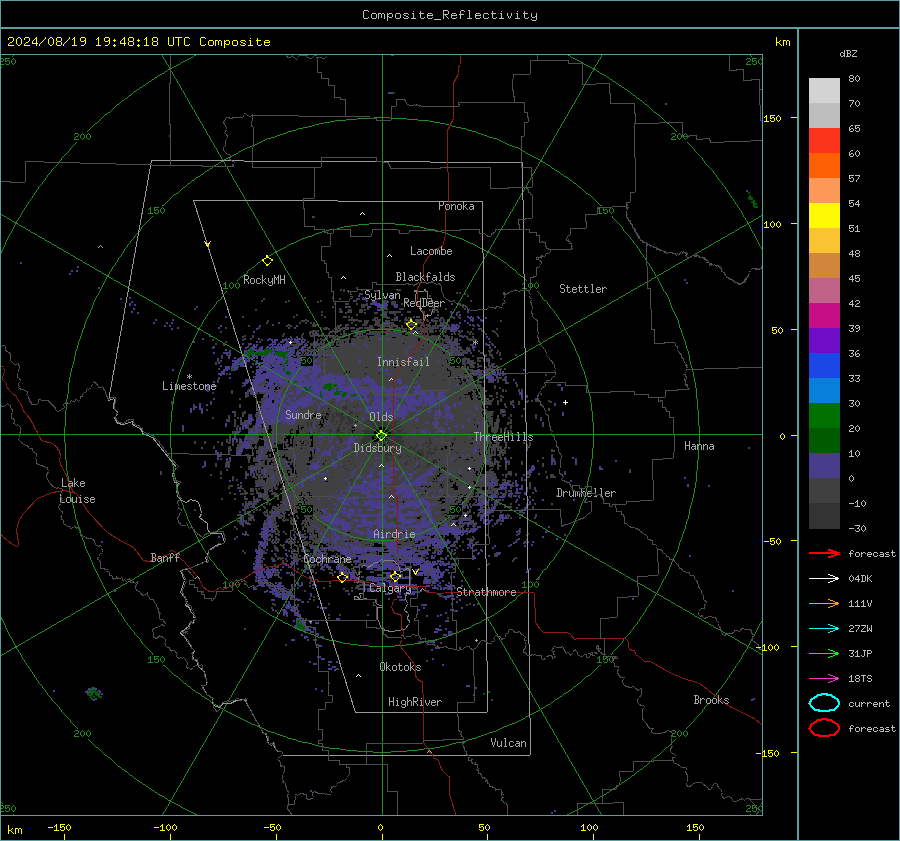Select the ThreeHills label
900x841 pixels.
[503, 437]
